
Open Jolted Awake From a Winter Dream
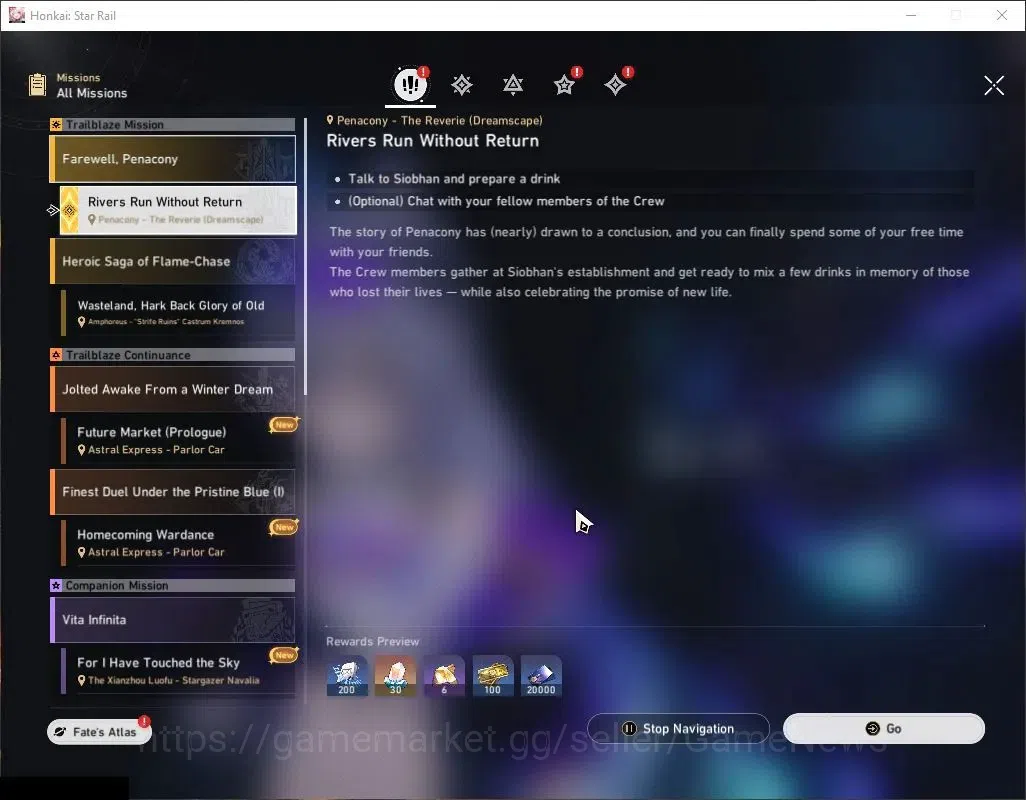point(173,389)
